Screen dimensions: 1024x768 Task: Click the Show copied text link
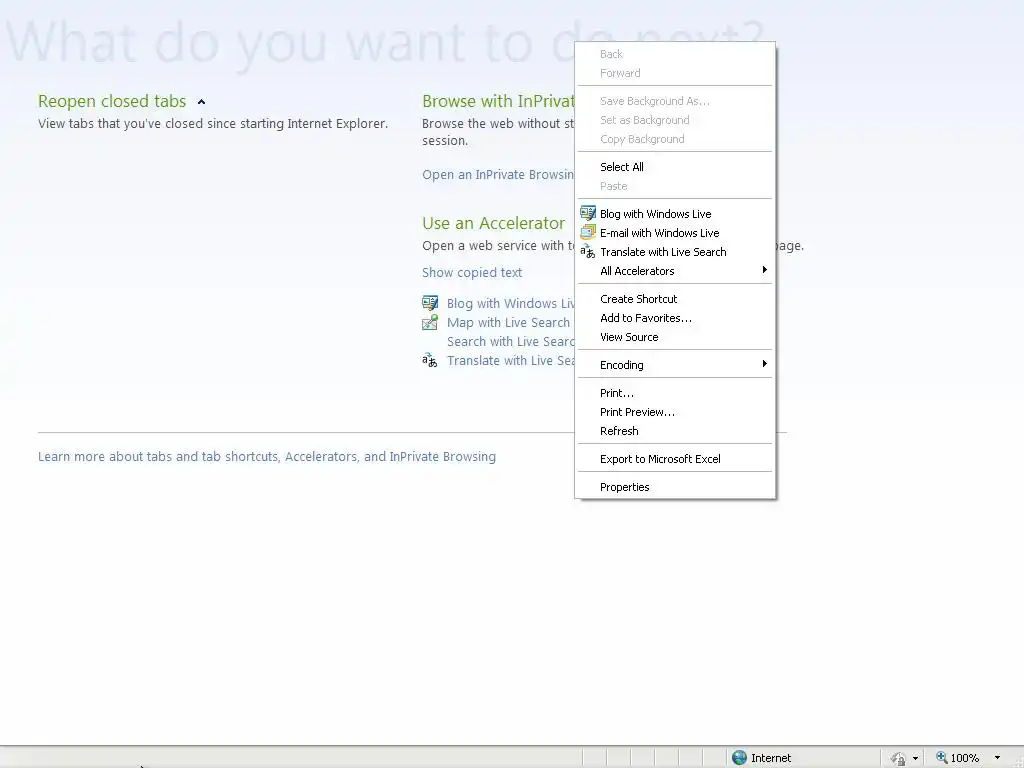pyautogui.click(x=472, y=272)
